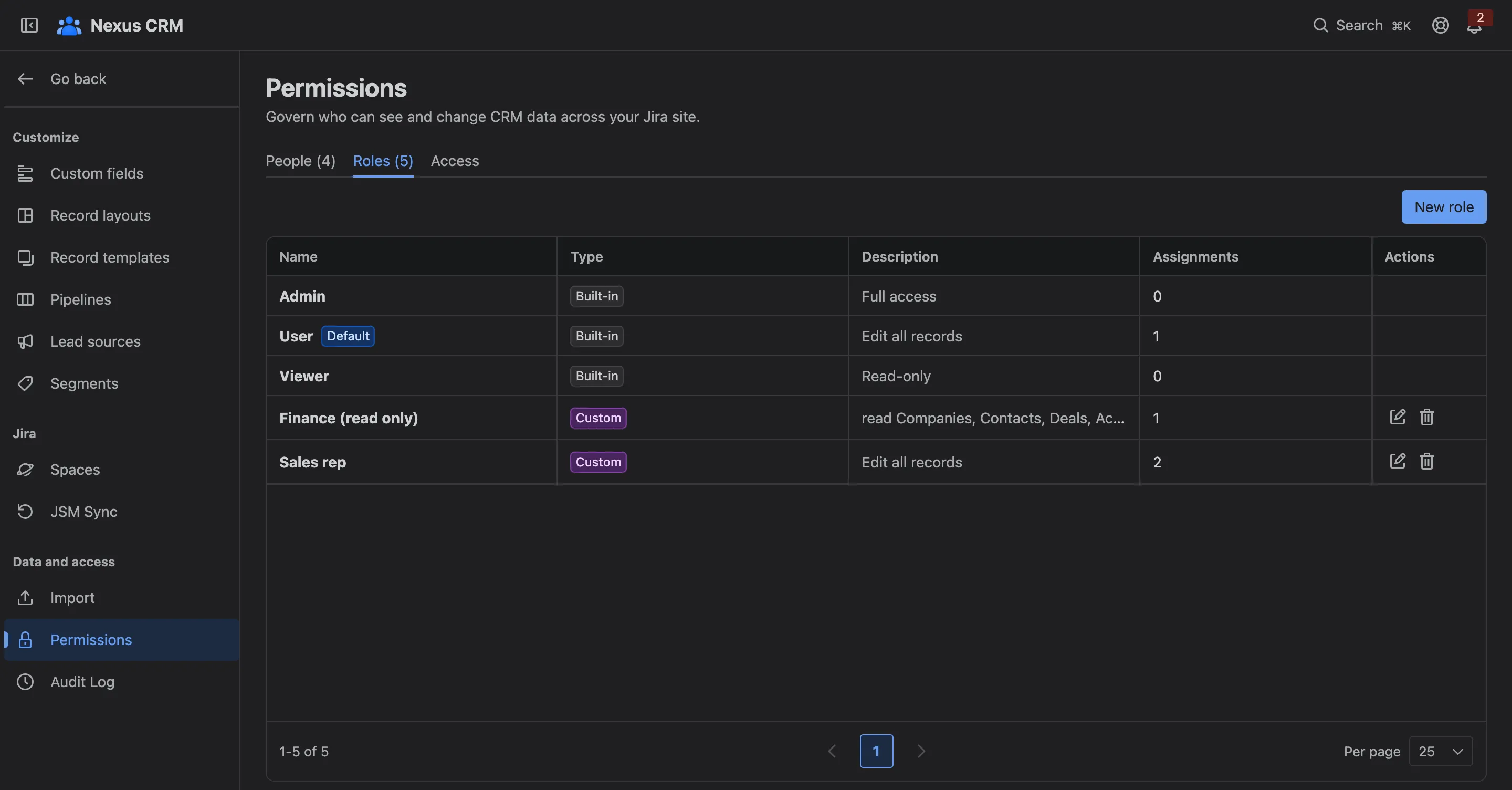Delete the Sales rep role

tap(1427, 461)
